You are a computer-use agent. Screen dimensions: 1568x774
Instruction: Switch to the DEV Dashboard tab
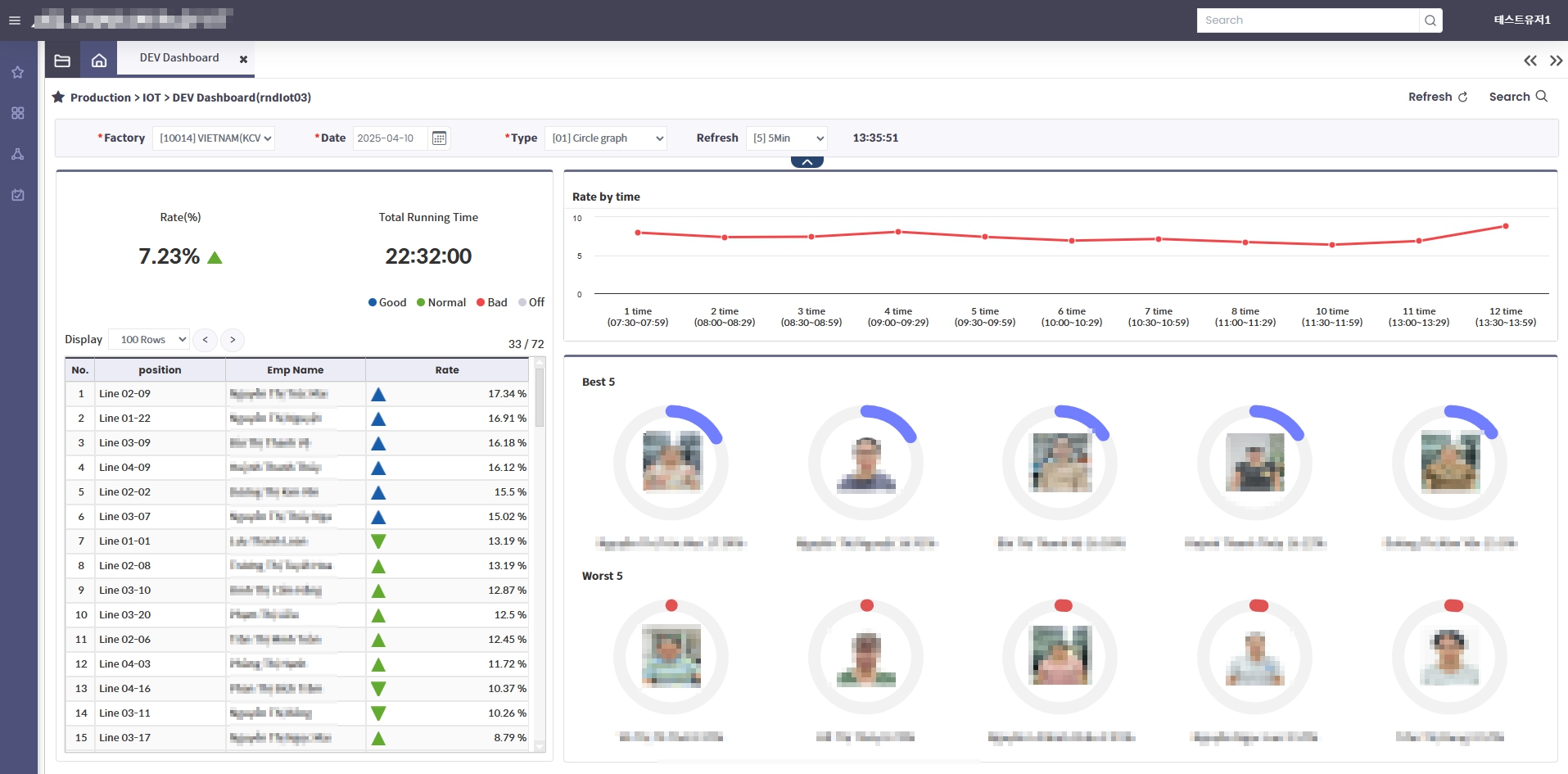pyautogui.click(x=179, y=58)
